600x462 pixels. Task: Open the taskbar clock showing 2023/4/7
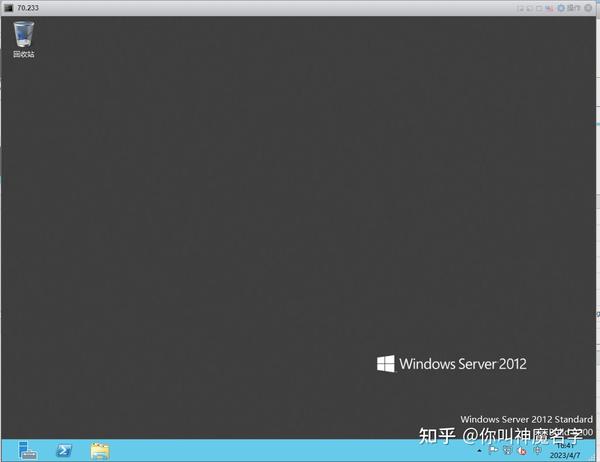[x=565, y=451]
